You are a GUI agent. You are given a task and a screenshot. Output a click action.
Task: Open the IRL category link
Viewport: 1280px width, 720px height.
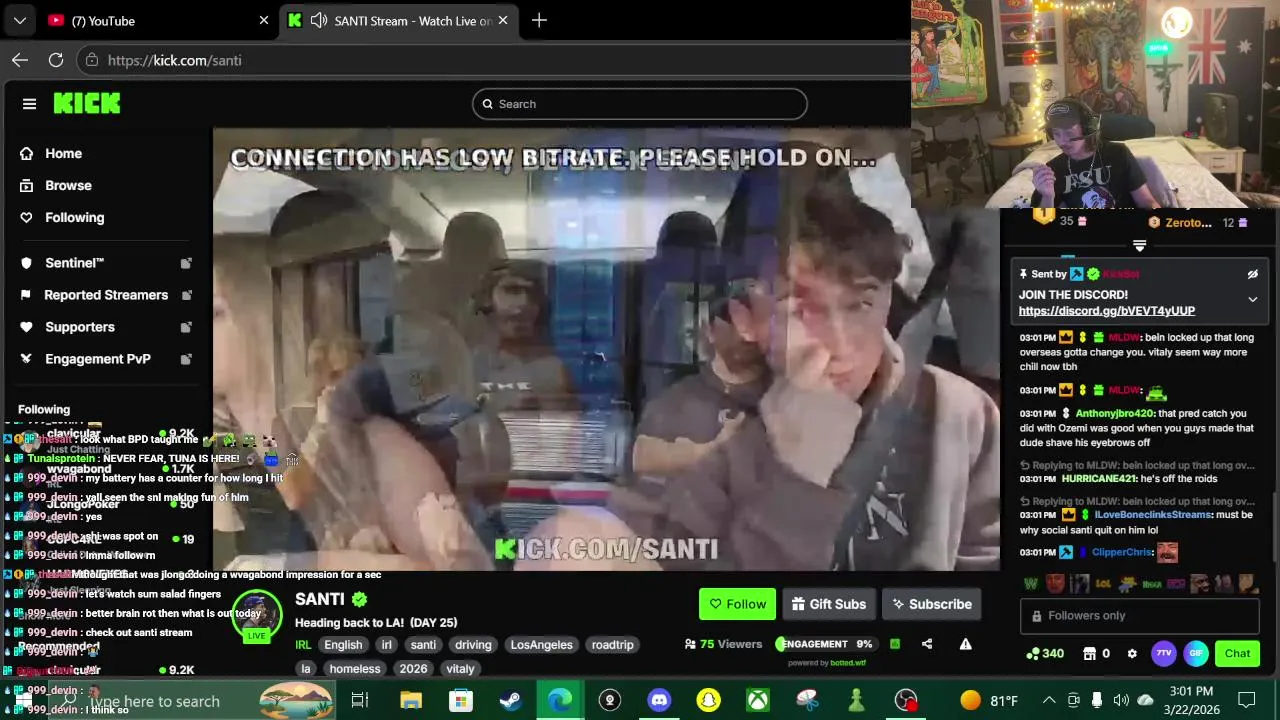pos(303,645)
